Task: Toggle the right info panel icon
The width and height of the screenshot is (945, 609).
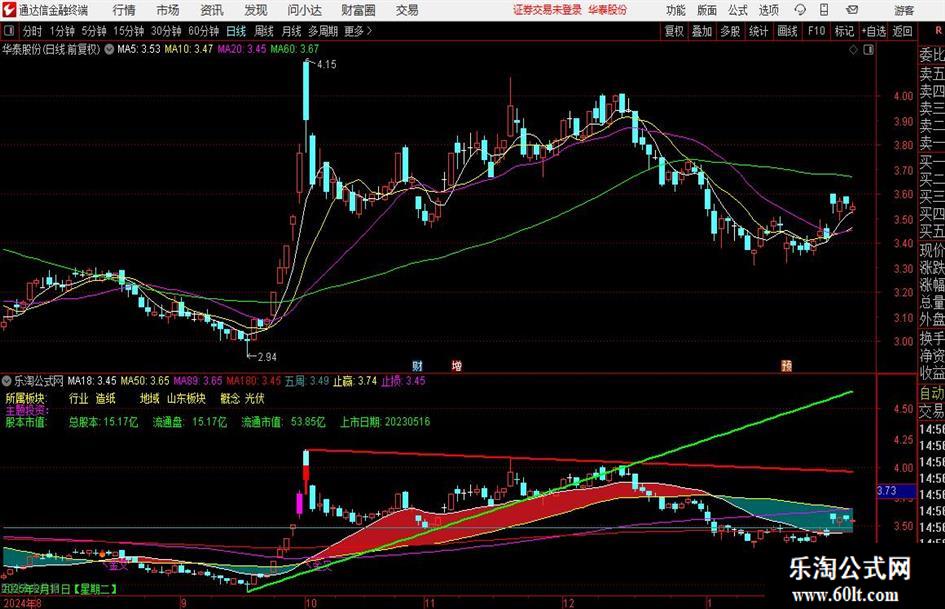Action: click(x=868, y=50)
